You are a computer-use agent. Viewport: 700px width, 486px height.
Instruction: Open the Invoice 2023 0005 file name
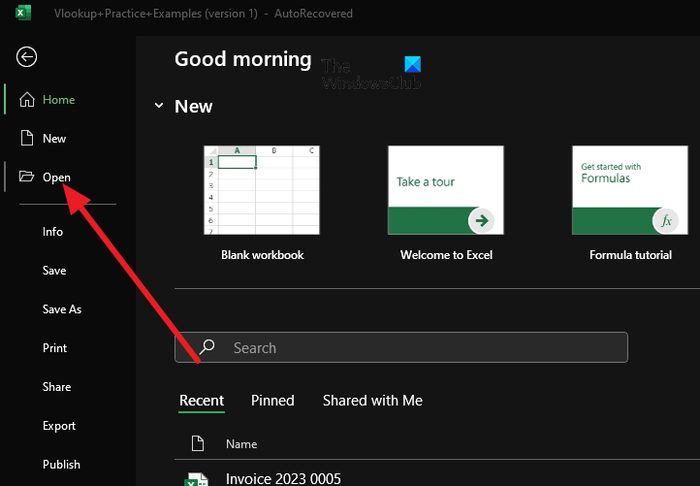pyautogui.click(x=283, y=479)
